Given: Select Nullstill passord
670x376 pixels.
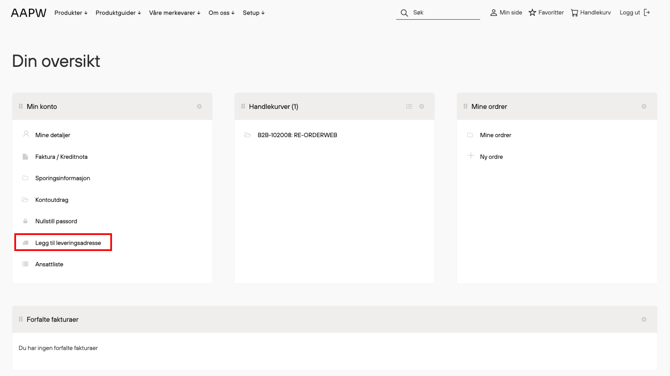Looking at the screenshot, I should (56, 221).
